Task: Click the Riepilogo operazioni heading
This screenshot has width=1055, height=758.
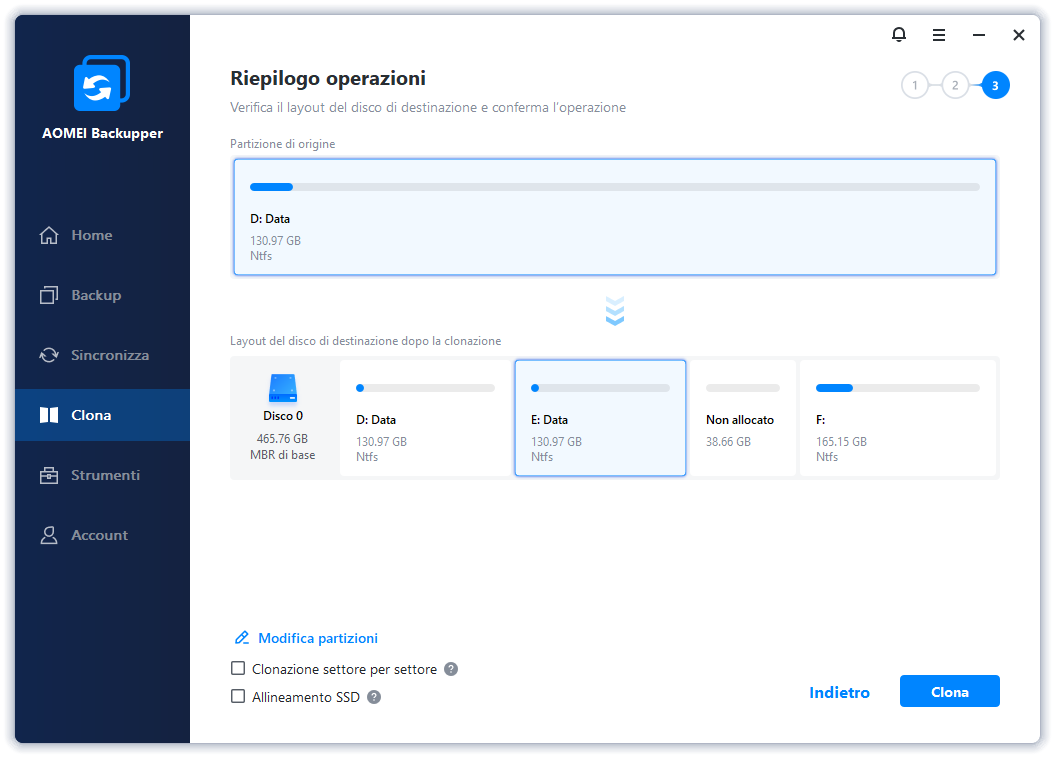Action: coord(328,79)
